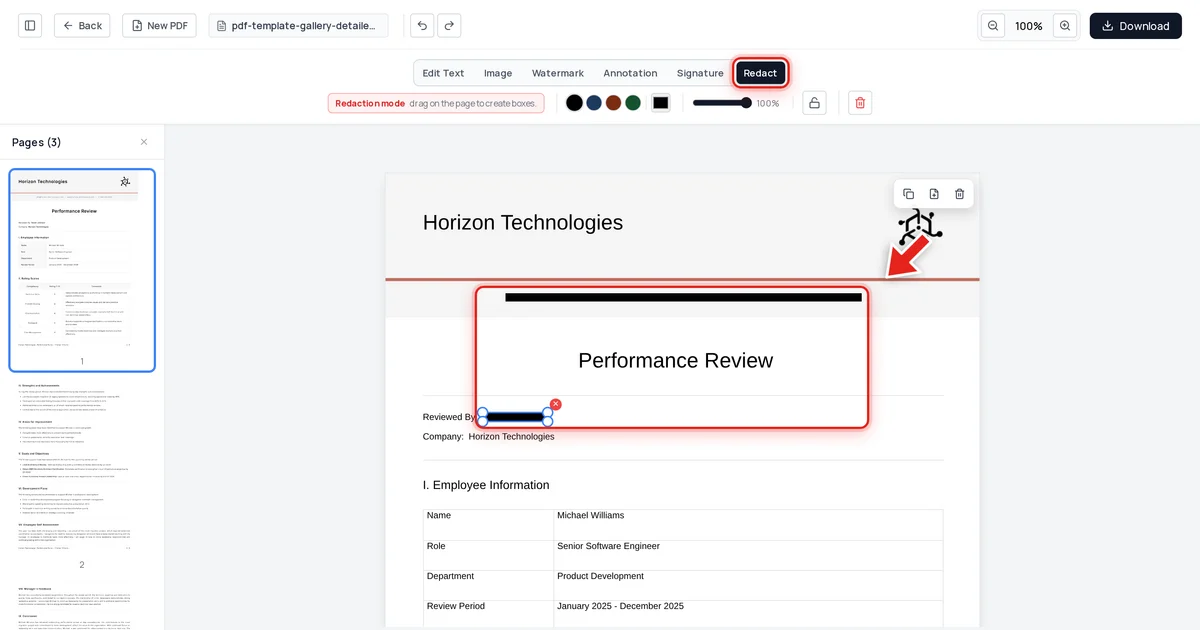The height and width of the screenshot is (630, 1200).
Task: Insert a new page after this page
Action: (934, 194)
